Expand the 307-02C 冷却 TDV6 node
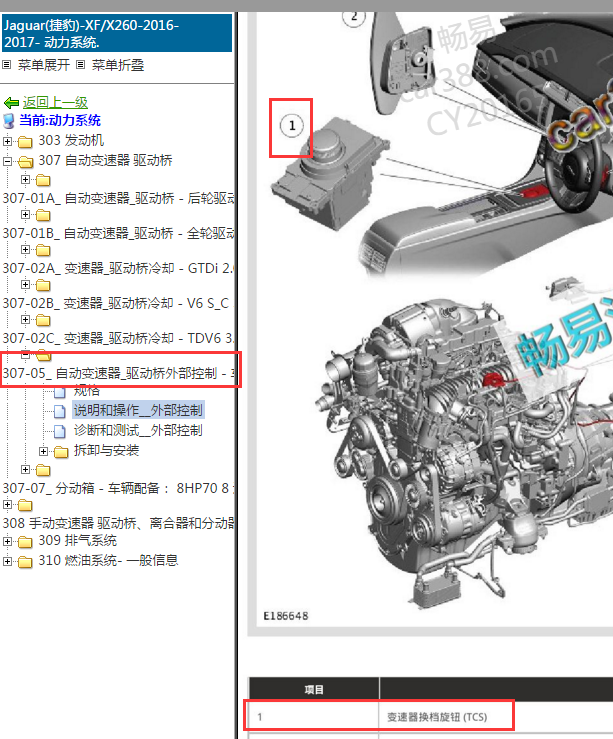 click(25, 319)
